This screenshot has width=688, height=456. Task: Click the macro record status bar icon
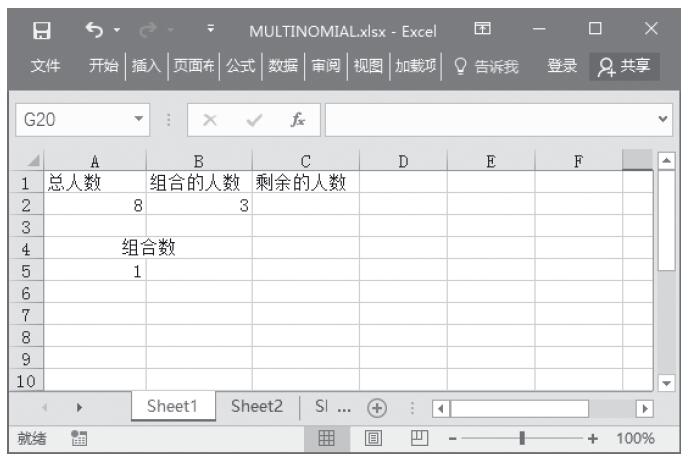click(x=78, y=438)
